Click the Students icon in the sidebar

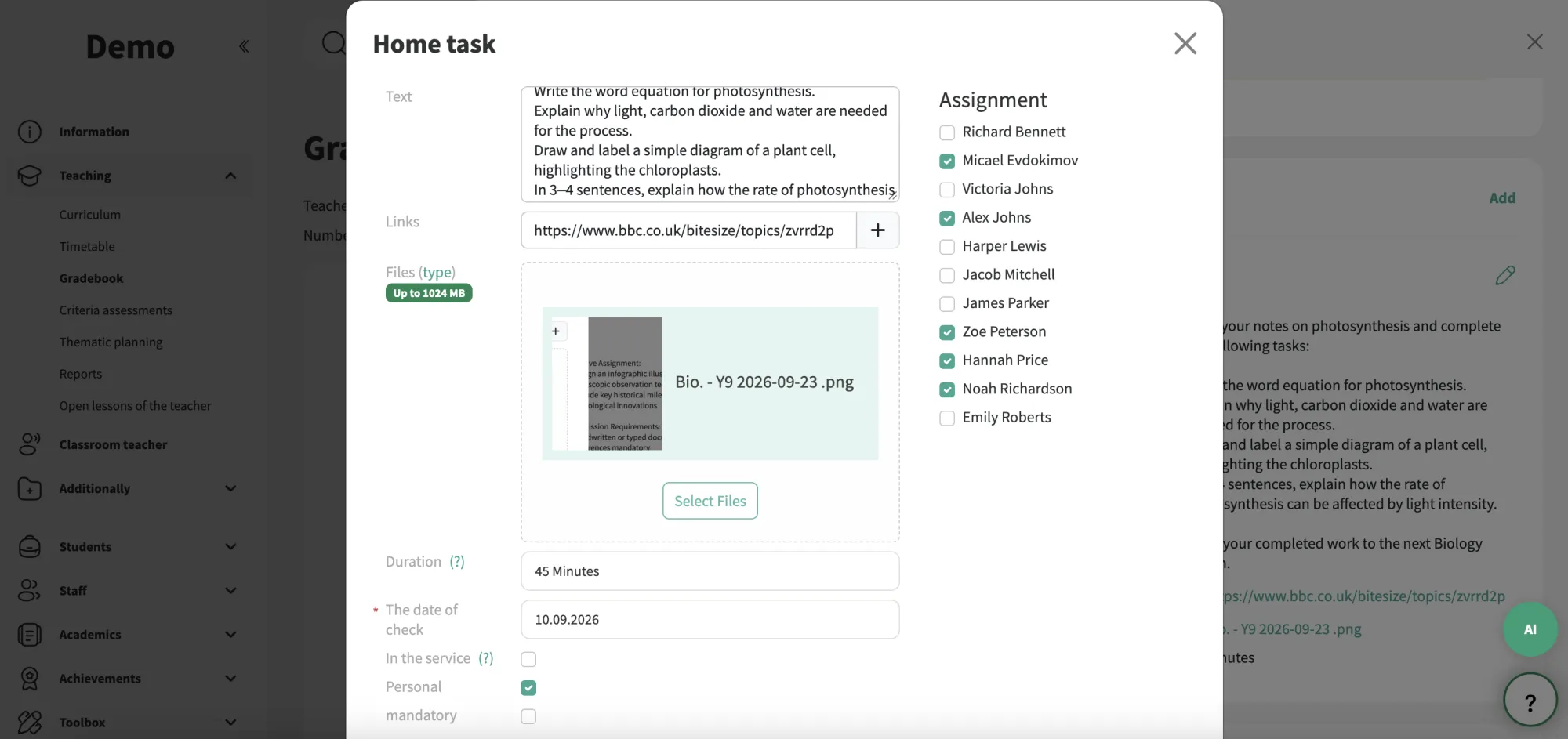30,546
